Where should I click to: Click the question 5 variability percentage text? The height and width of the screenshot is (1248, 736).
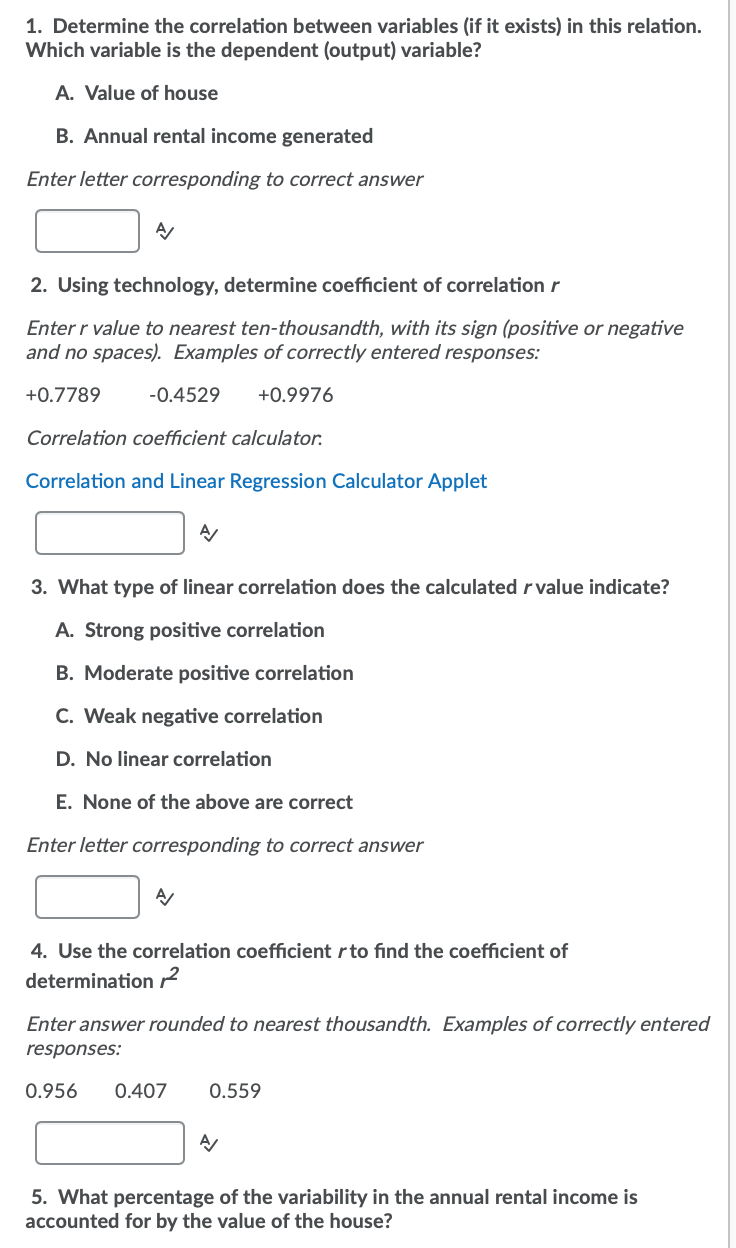tap(331, 1209)
